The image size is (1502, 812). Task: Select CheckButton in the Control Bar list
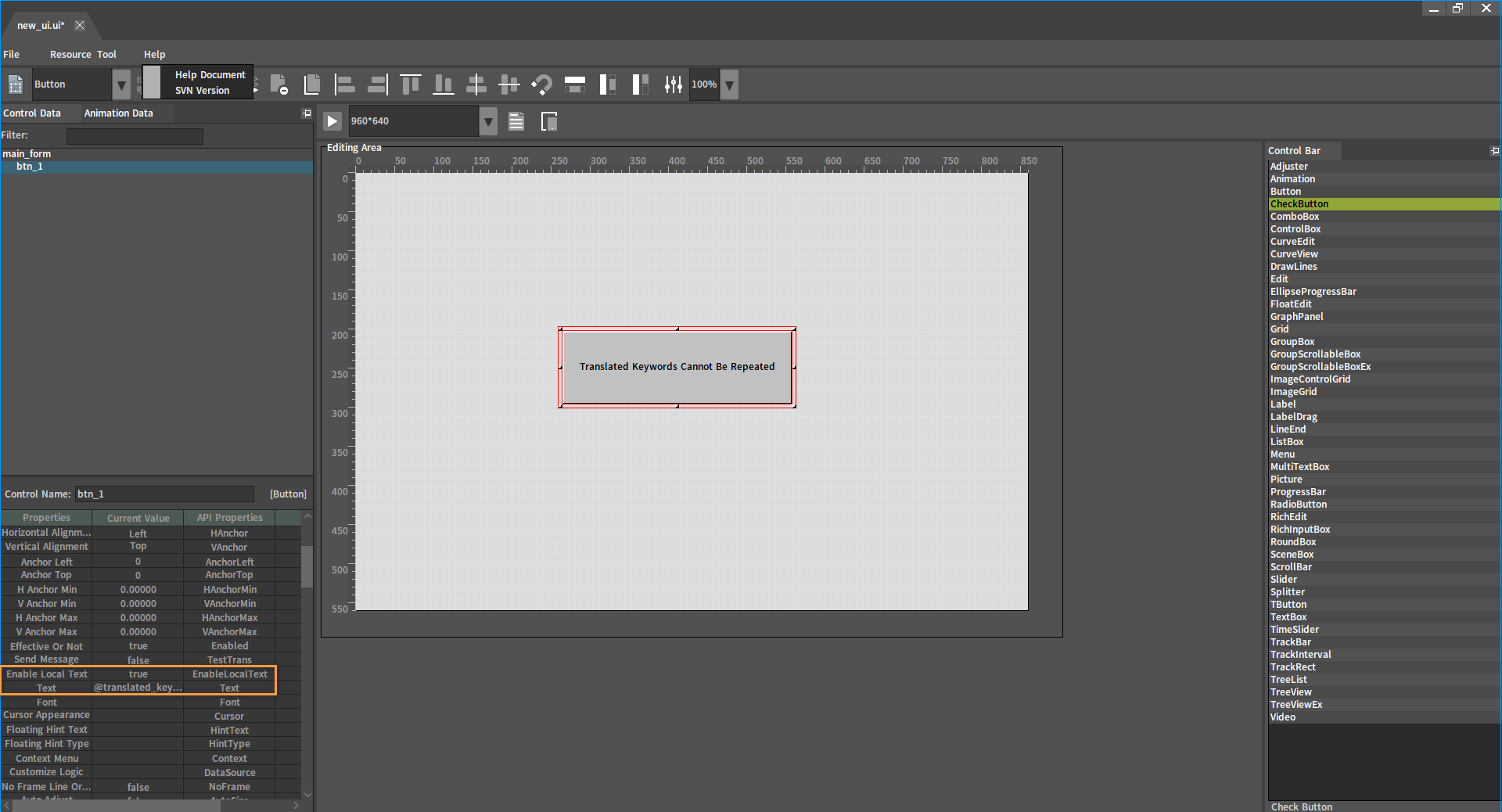click(x=1299, y=204)
